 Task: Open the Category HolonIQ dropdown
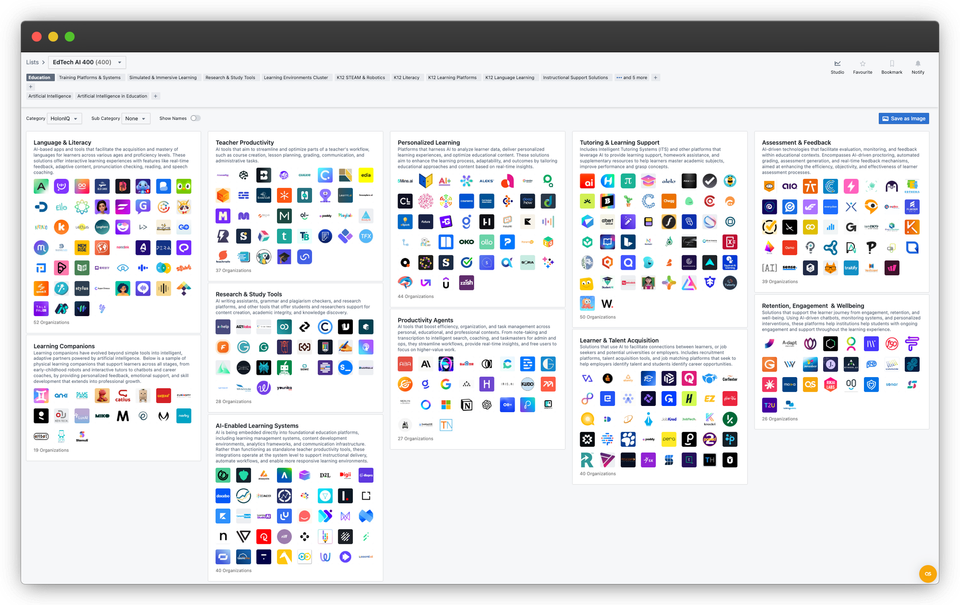click(66, 117)
